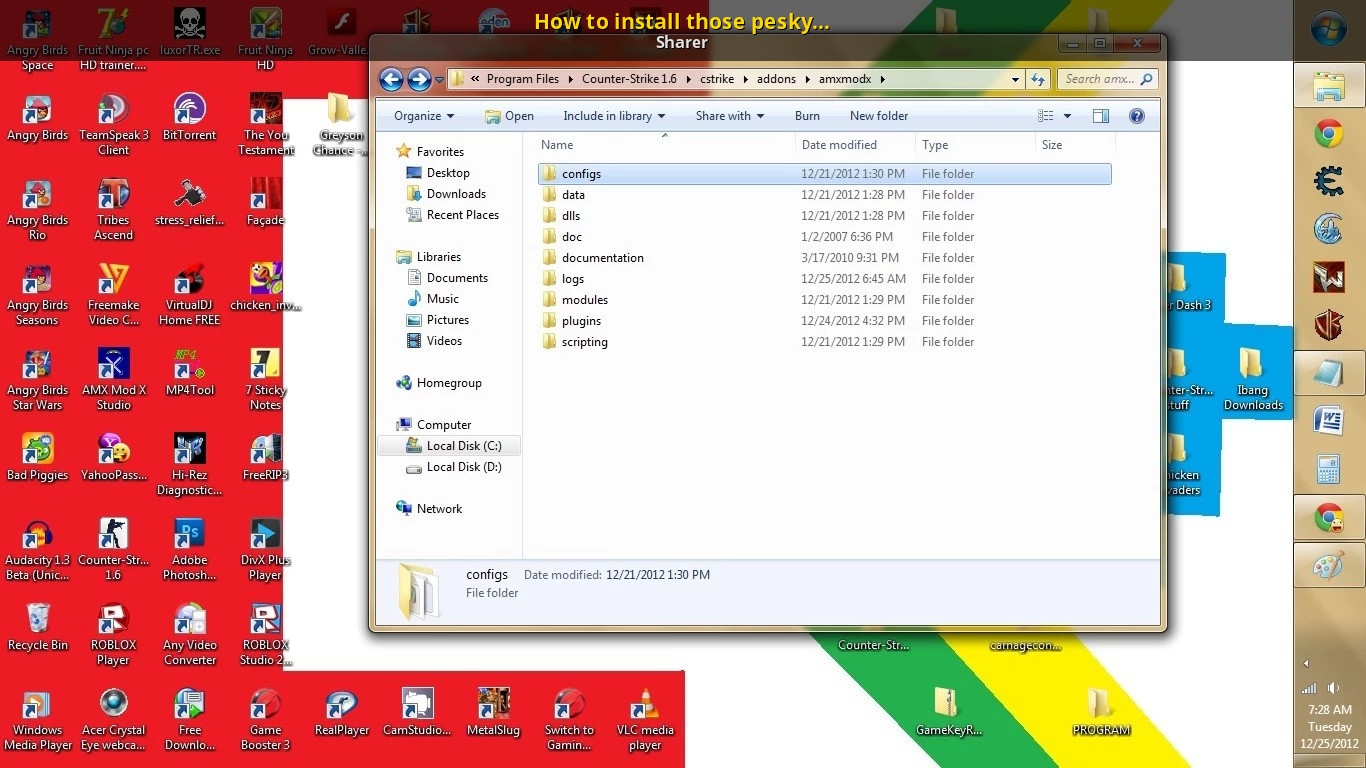Select Local Disk (C:)
This screenshot has width=1366, height=768.
[x=464, y=446]
